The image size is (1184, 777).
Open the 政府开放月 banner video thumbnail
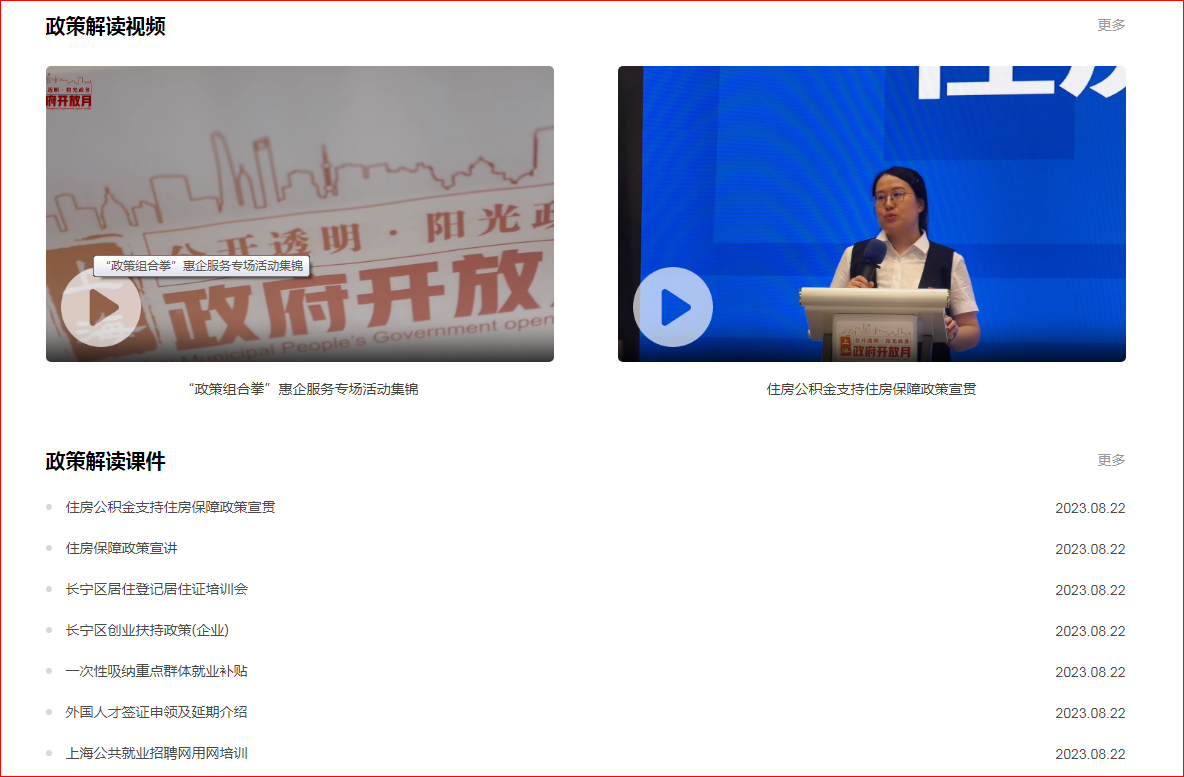(300, 214)
